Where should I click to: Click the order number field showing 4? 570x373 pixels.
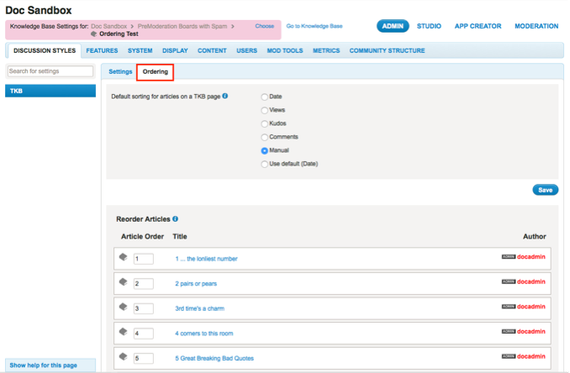coord(143,333)
